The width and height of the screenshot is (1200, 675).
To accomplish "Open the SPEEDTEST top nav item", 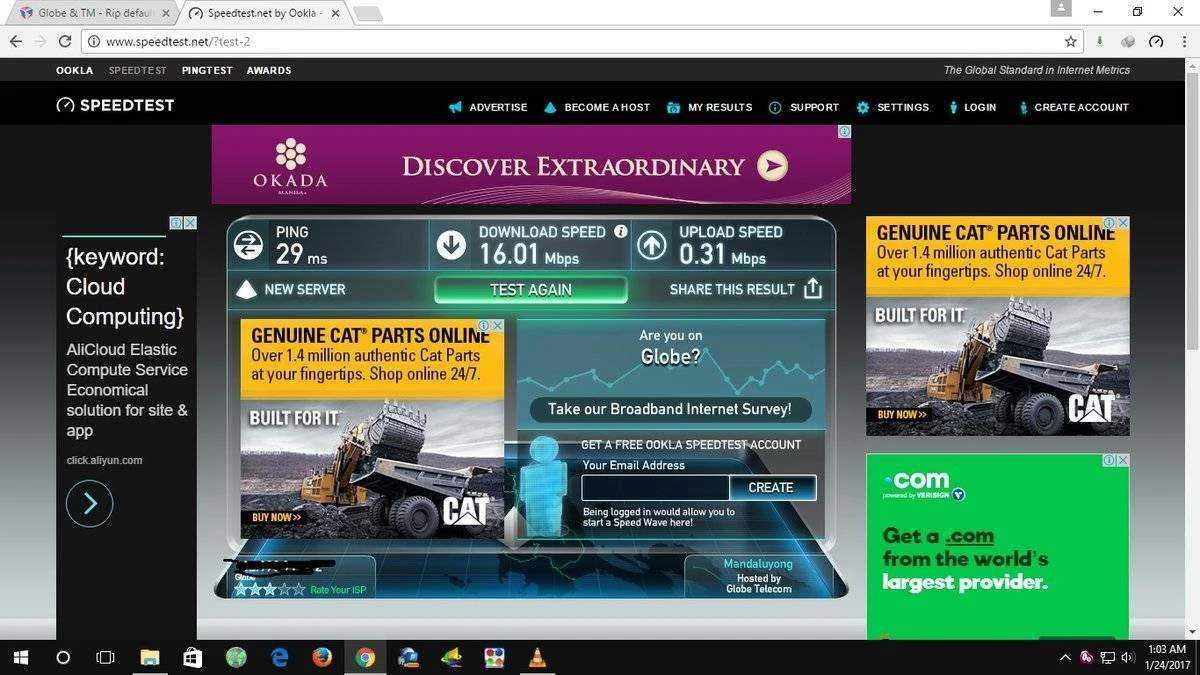I will 138,70.
